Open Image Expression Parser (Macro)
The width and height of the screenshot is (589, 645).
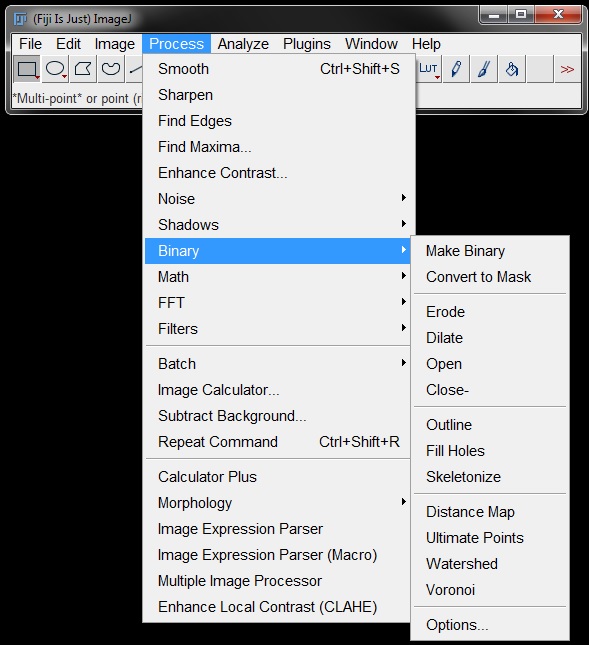pos(278,555)
